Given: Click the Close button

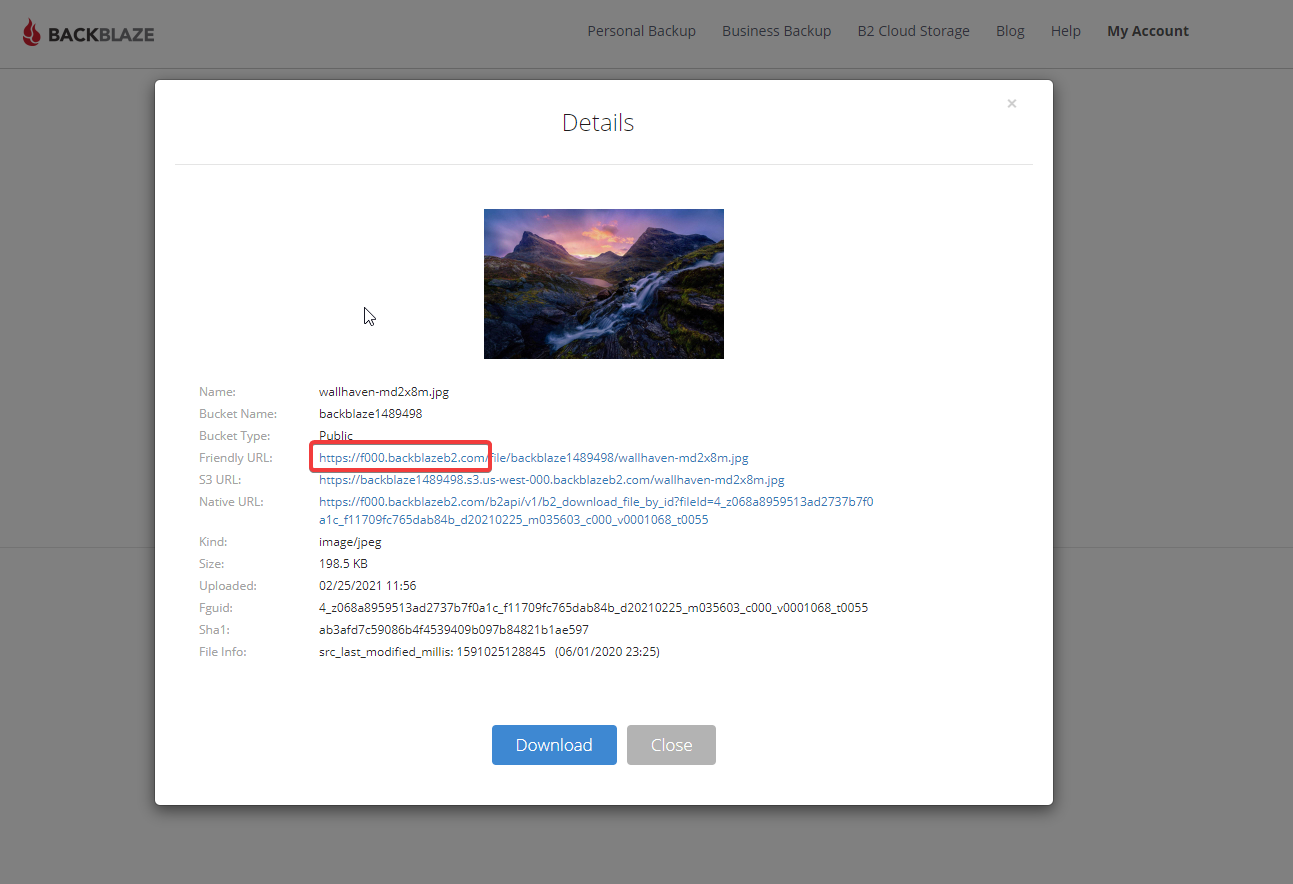Looking at the screenshot, I should point(671,744).
